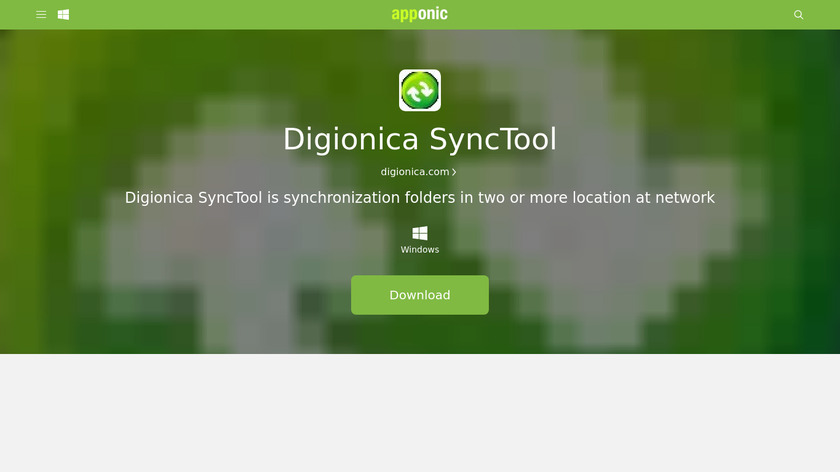Open the search icon
The height and width of the screenshot is (472, 840).
coord(798,14)
